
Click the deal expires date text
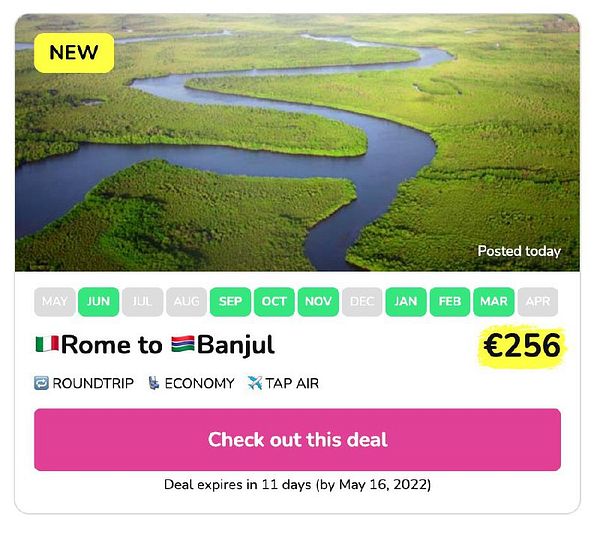297,484
